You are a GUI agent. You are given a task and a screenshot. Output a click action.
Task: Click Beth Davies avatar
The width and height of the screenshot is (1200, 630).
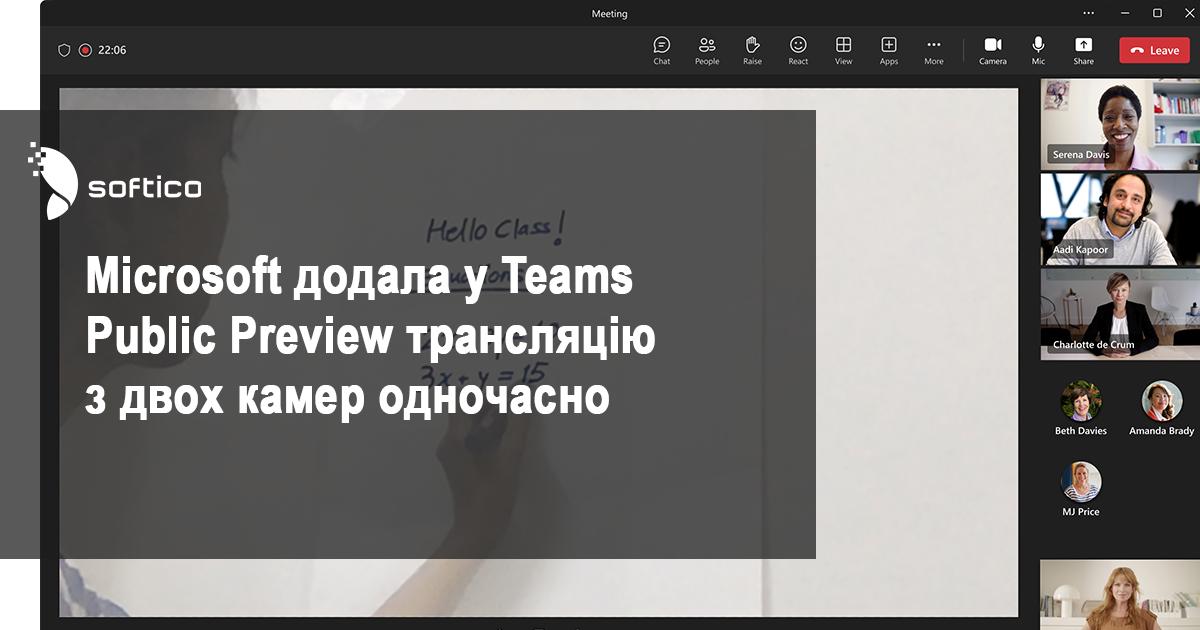pyautogui.click(x=1081, y=401)
